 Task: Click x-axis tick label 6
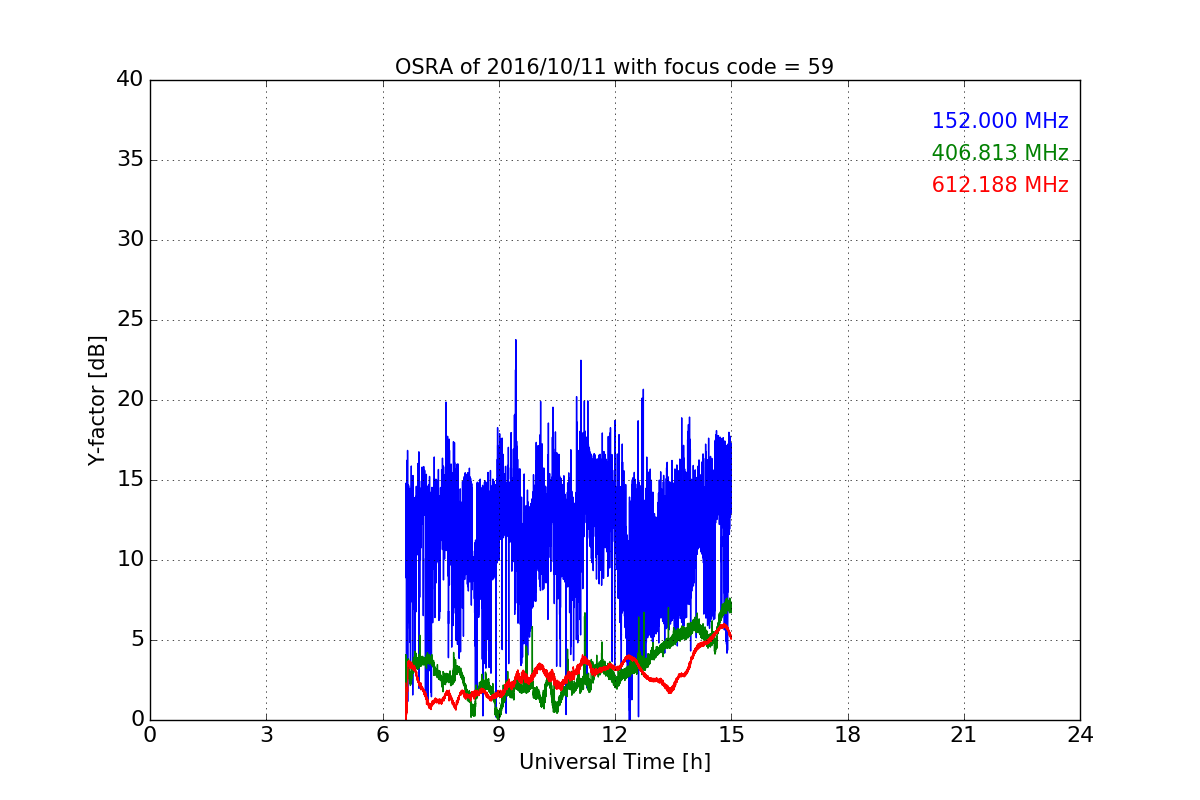click(382, 735)
